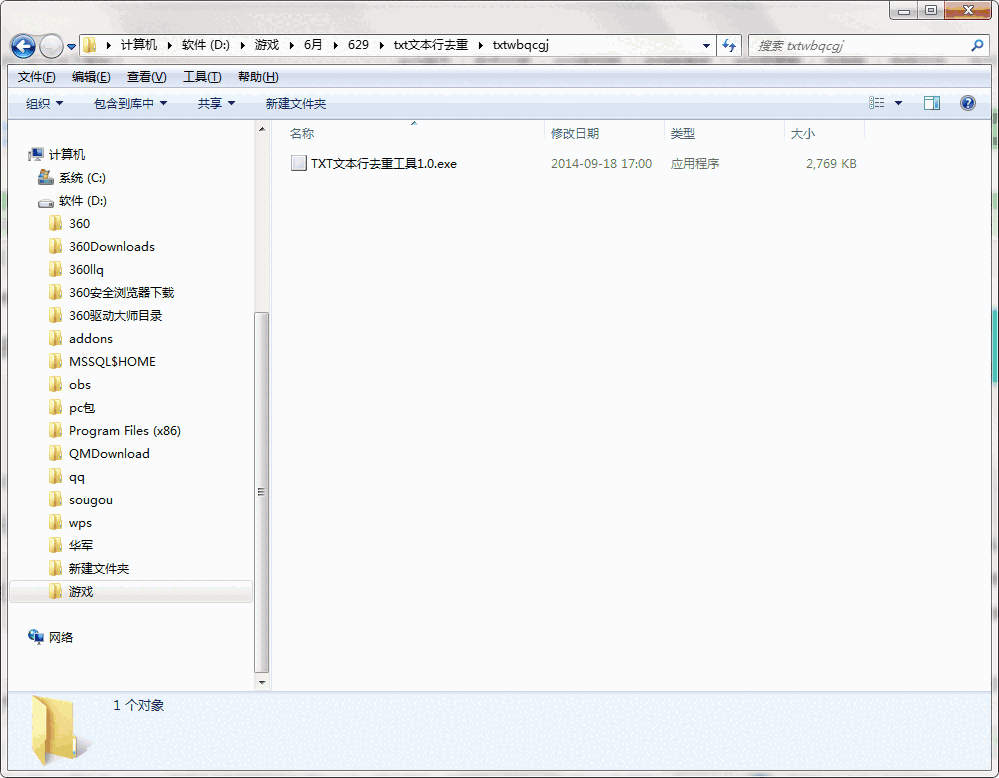Open the search magnifier icon
This screenshot has height=778, width=999.
(977, 45)
